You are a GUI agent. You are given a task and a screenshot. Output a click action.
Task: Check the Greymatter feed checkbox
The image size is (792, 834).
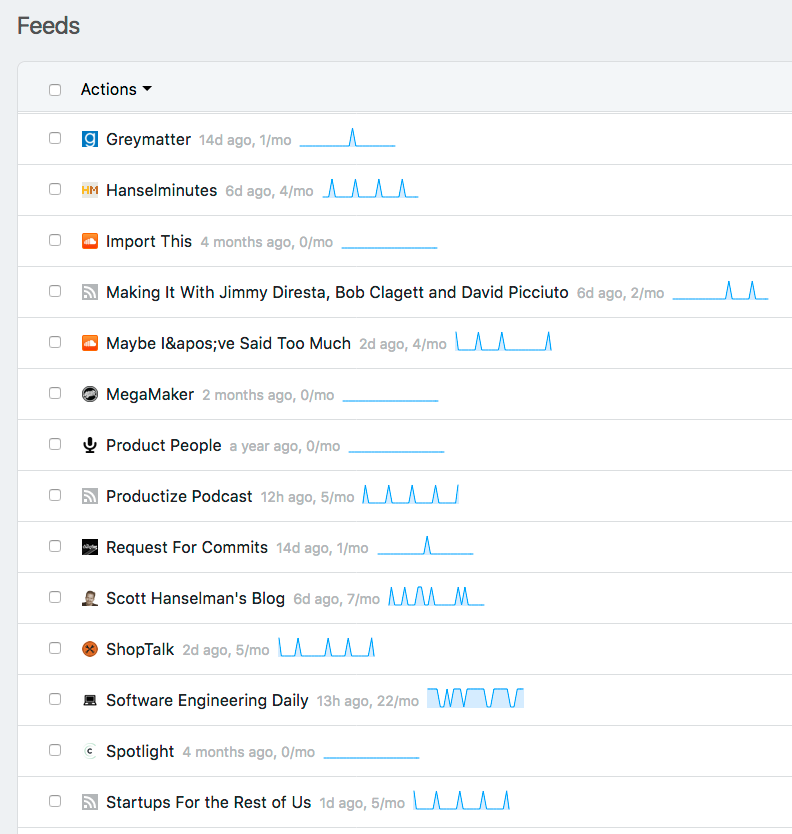[x=55, y=138]
